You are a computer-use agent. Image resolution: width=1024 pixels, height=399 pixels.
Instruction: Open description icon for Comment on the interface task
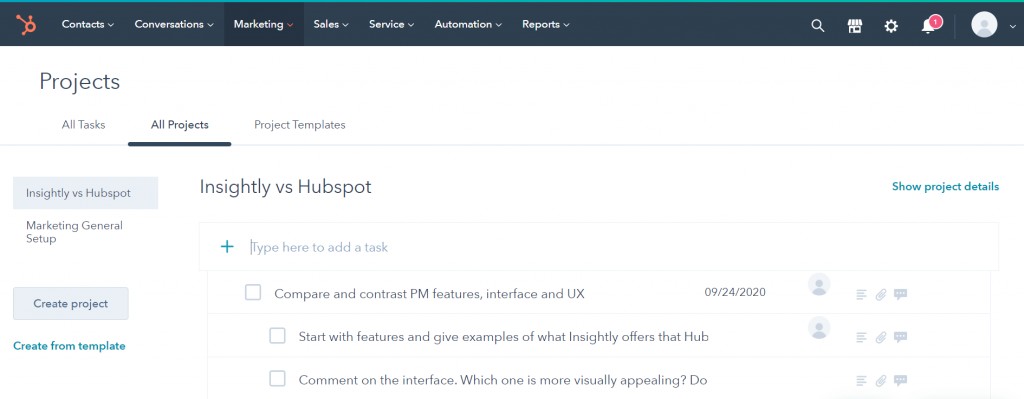pyautogui.click(x=861, y=380)
